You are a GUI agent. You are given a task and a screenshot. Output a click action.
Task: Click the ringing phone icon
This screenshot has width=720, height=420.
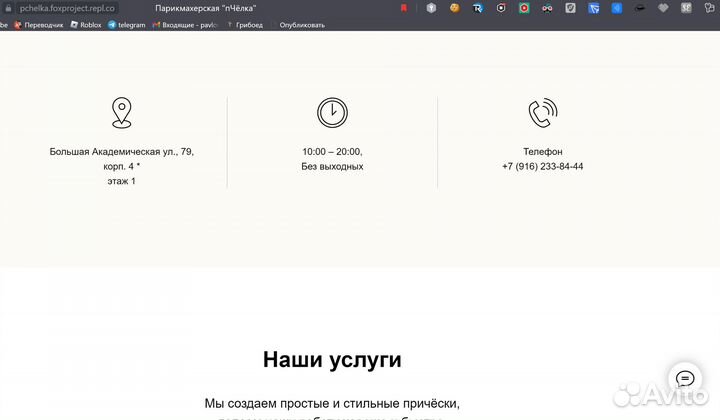[543, 112]
